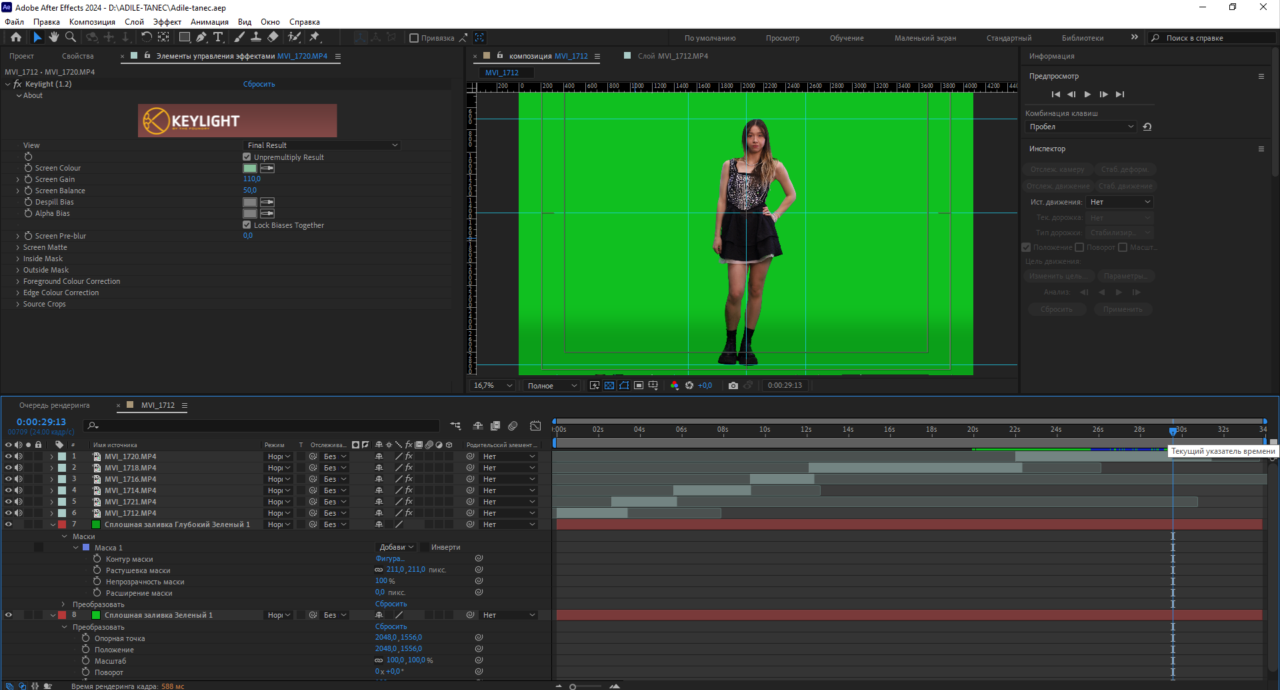
Task: Open the Композиция menu
Action: coord(92,21)
